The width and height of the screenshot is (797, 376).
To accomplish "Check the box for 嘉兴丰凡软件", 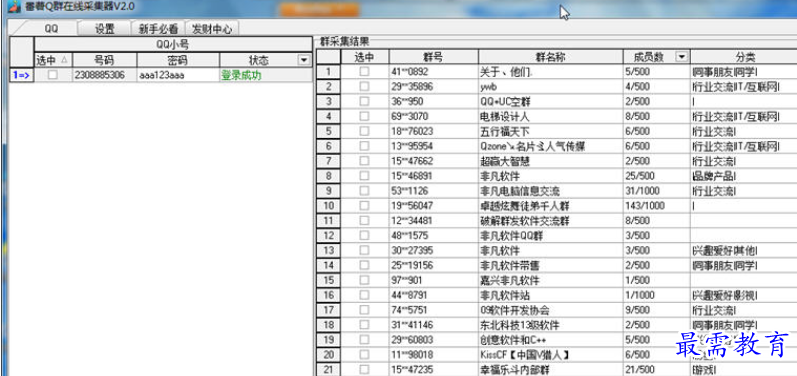I will [x=364, y=280].
